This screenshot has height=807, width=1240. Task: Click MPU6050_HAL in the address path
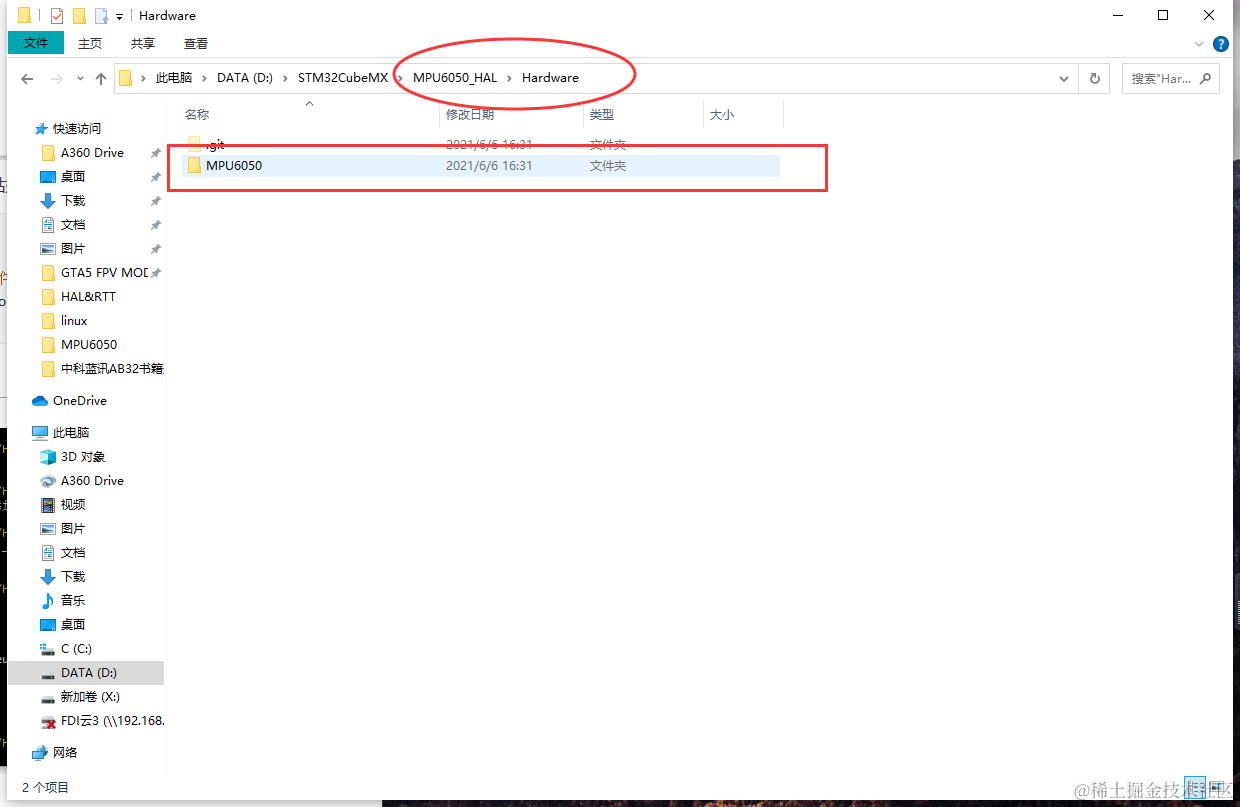click(x=455, y=78)
